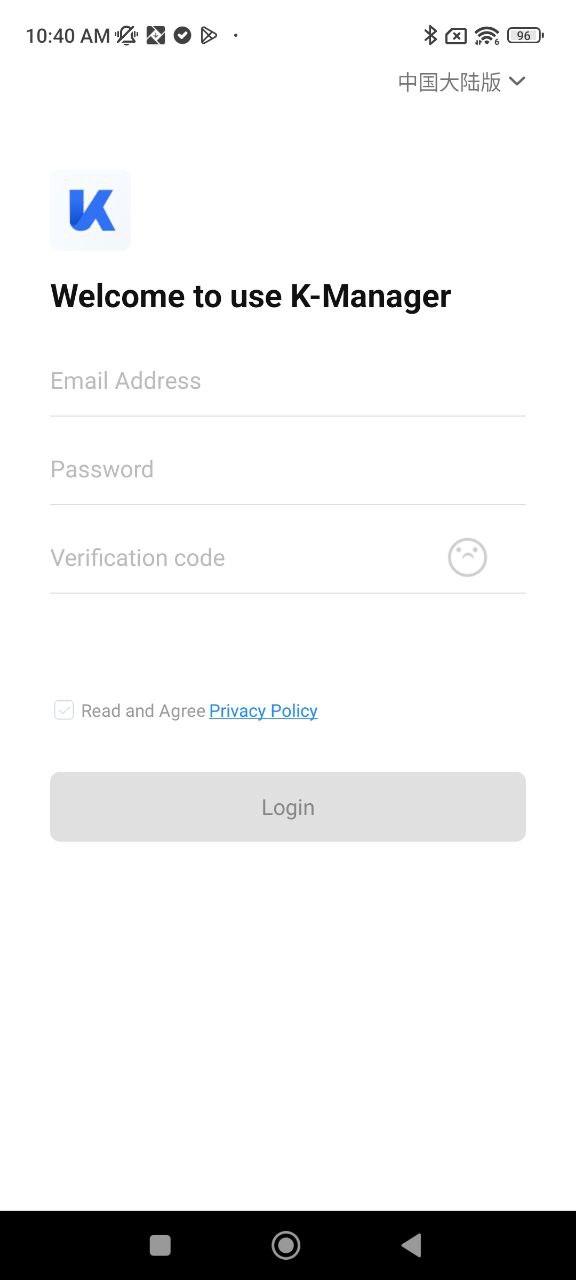Screen dimensions: 576x1280
Task: Toggle the Read and Agree checkbox
Action: click(64, 710)
